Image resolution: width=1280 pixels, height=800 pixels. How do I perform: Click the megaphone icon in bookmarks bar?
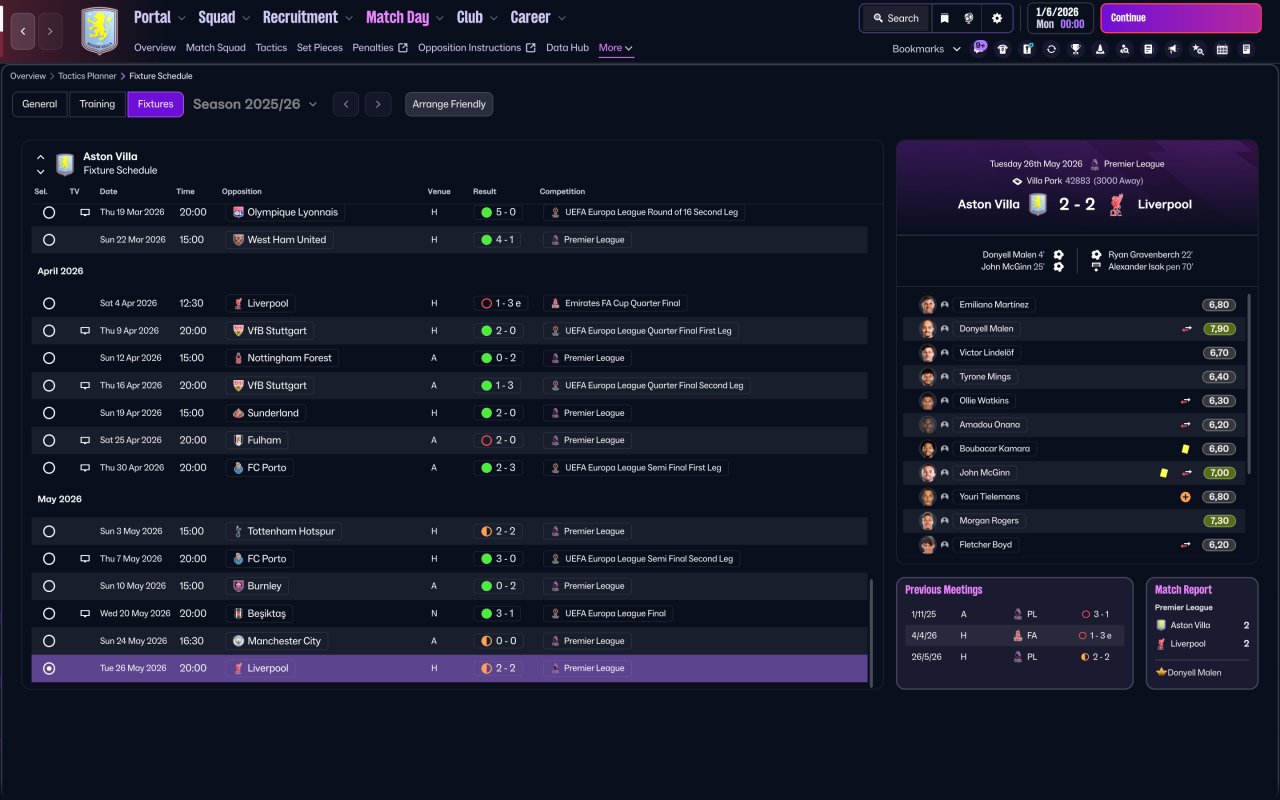1173,49
